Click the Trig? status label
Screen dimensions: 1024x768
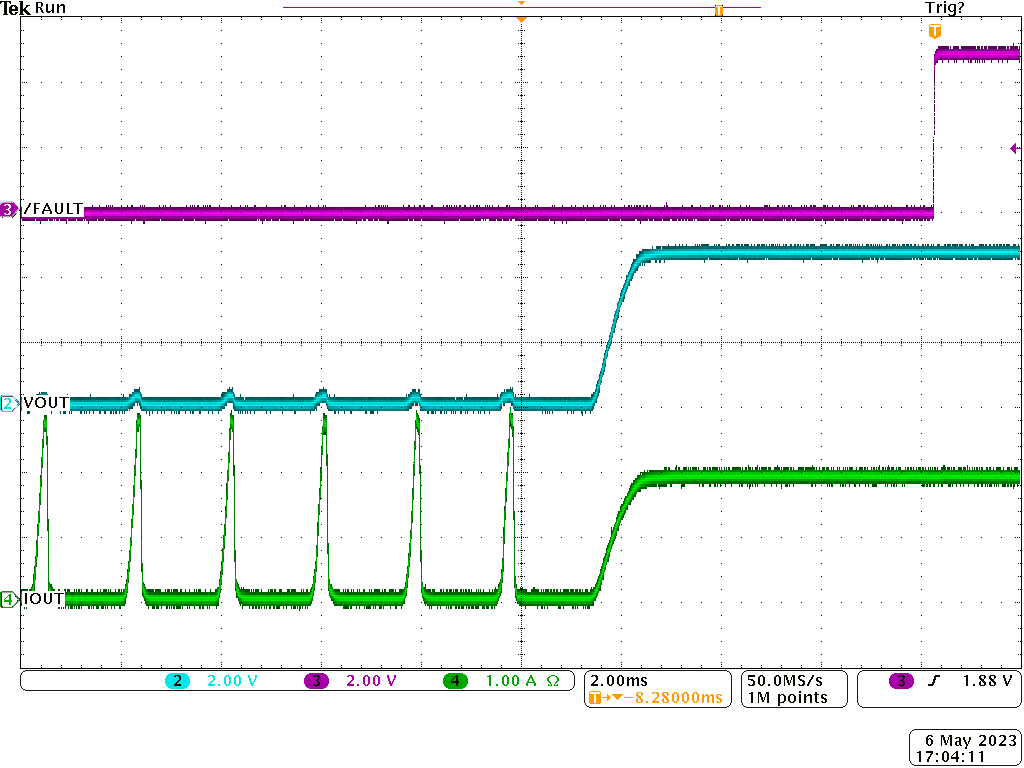tap(944, 7)
